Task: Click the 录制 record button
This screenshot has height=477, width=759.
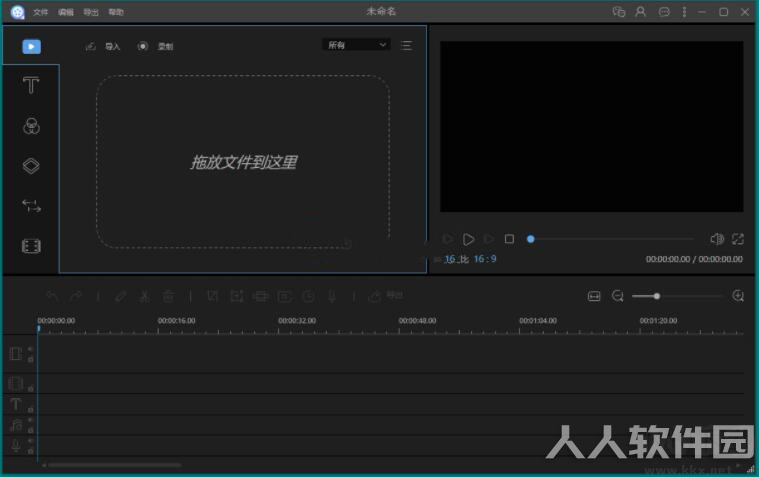Action: [x=156, y=46]
